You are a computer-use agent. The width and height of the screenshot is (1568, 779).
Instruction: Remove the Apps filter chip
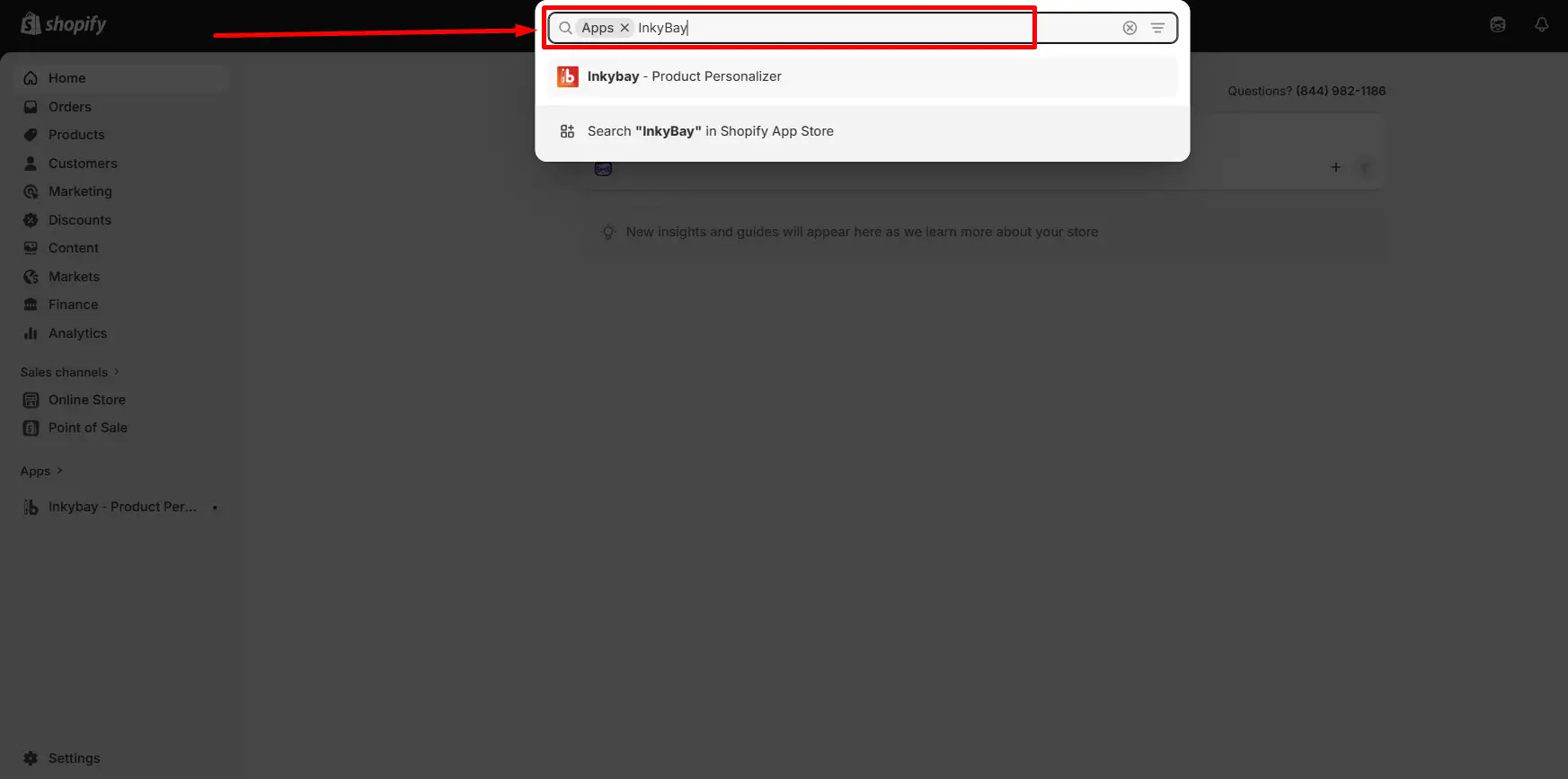point(625,28)
